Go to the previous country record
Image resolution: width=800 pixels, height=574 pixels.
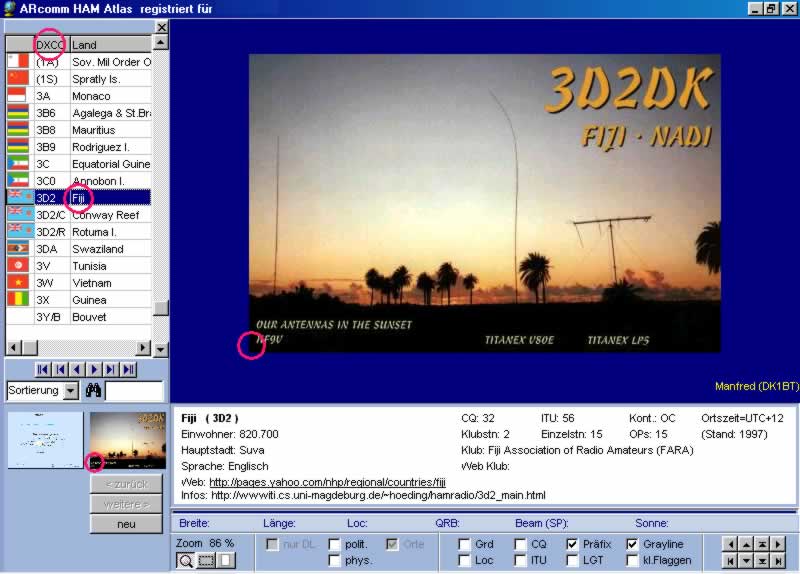(77, 369)
